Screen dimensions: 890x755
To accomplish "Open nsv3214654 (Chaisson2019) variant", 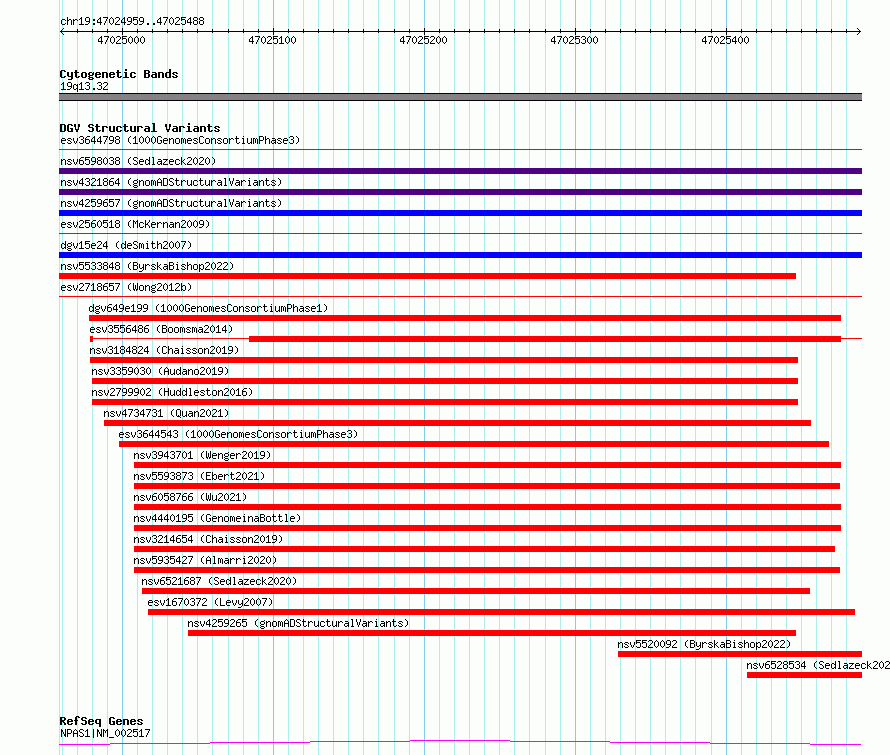I will click(208, 539).
